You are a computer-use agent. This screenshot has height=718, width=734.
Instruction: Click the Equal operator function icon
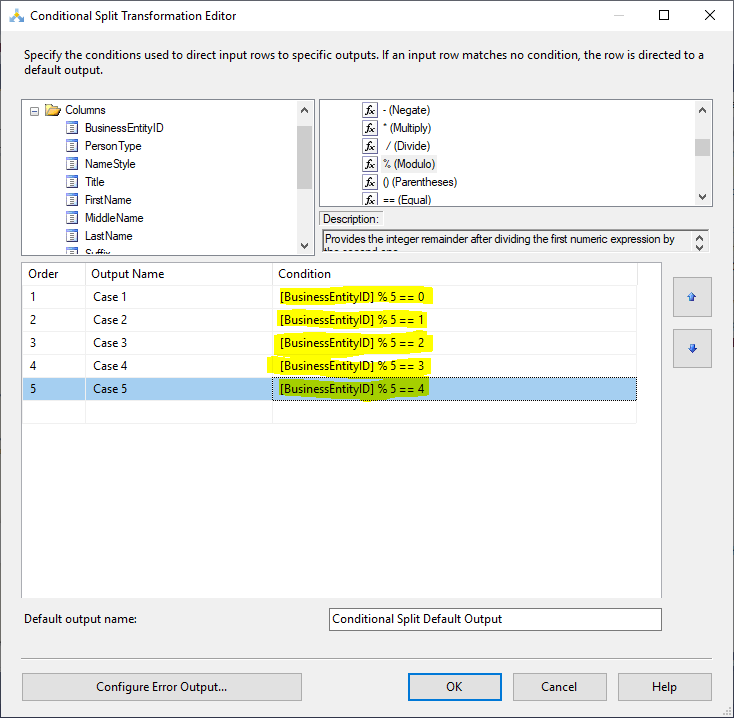point(370,199)
